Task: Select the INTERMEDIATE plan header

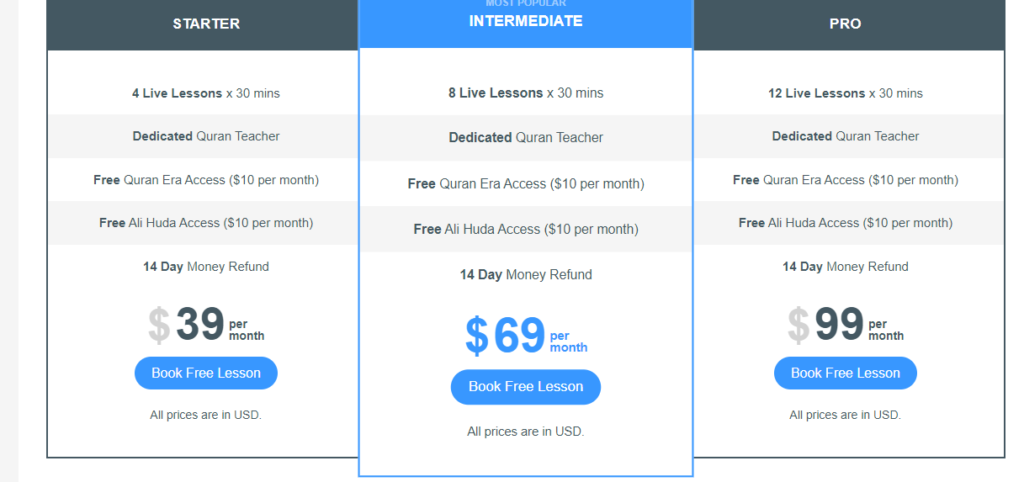Action: [x=525, y=21]
